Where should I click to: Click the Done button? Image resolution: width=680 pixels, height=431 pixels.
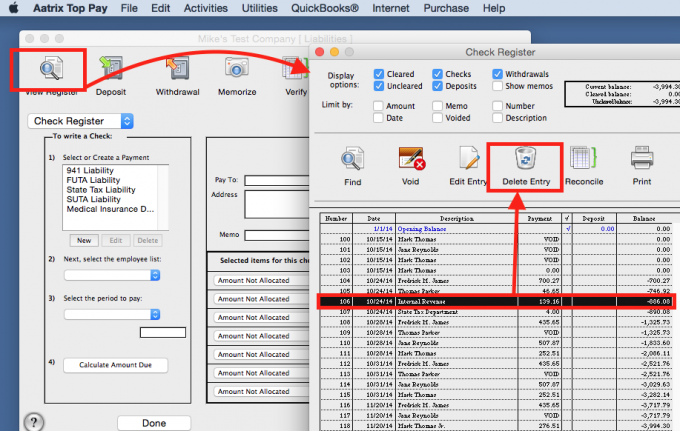pyautogui.click(x=154, y=423)
